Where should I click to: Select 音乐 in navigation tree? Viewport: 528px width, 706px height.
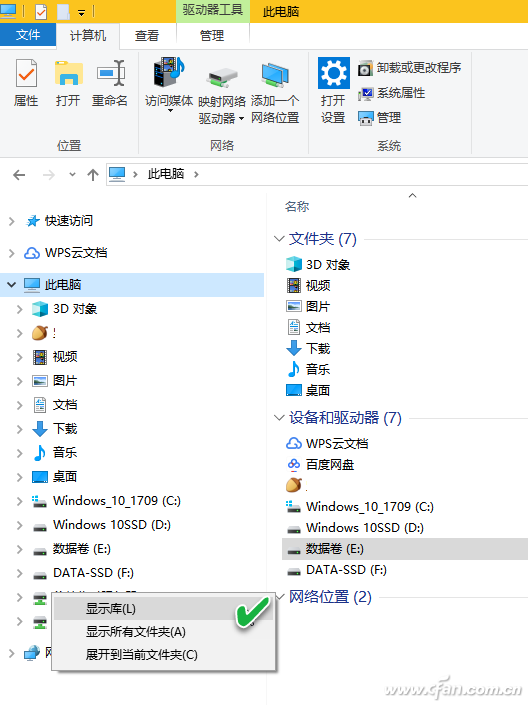click(65, 453)
